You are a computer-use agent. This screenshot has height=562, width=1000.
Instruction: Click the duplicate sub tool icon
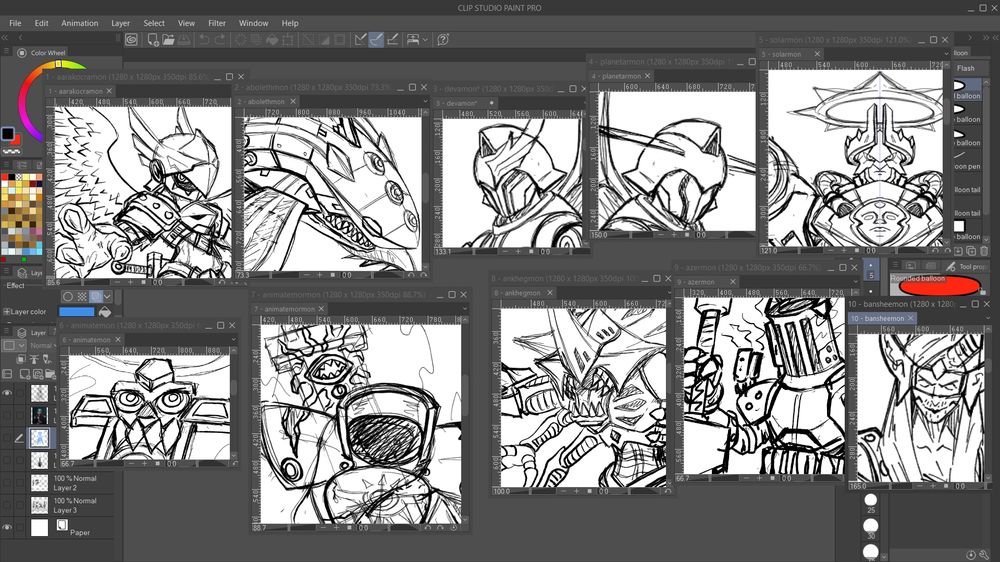pyautogui.click(x=971, y=251)
